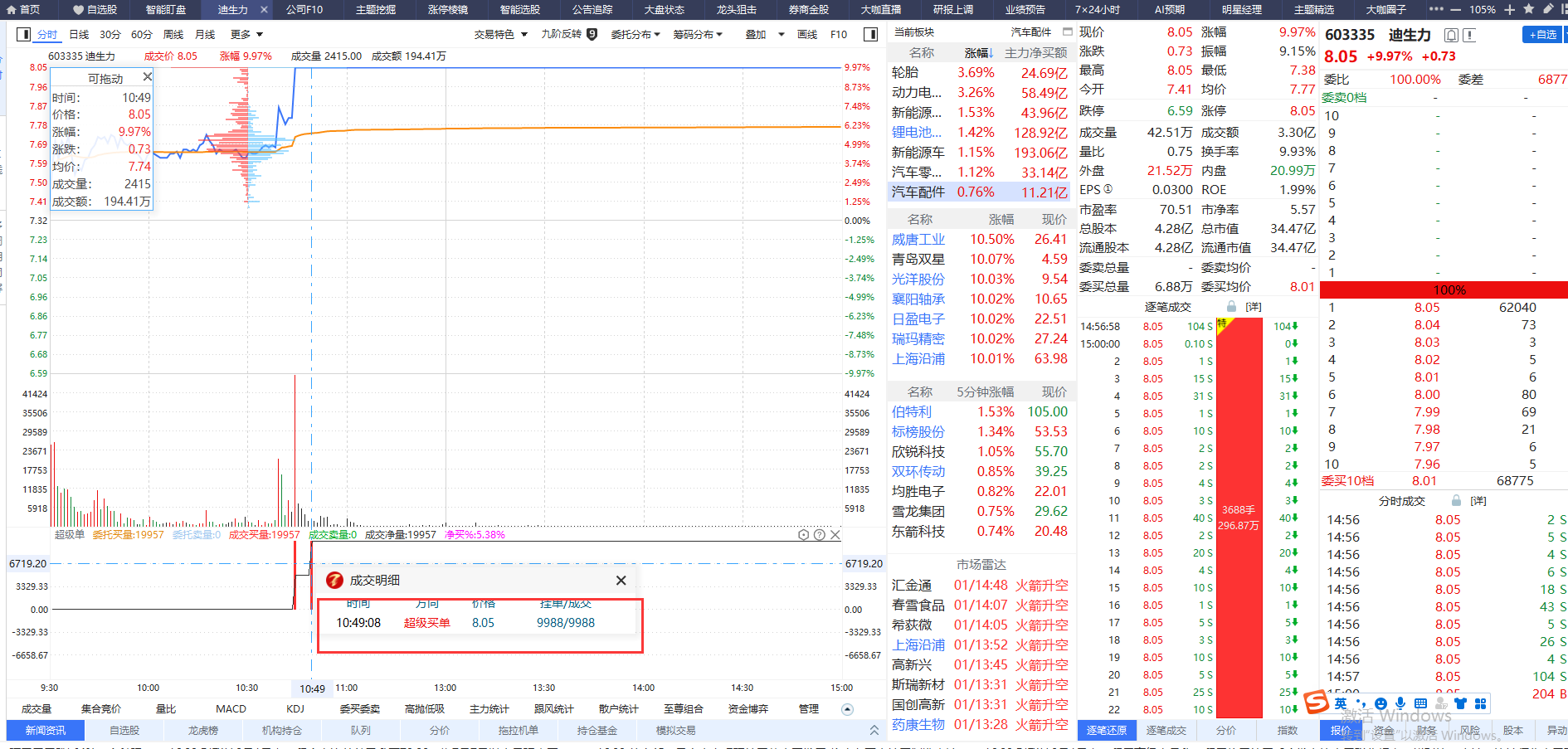
Task: Add stock with +自选 button
Action: pyautogui.click(x=1542, y=35)
